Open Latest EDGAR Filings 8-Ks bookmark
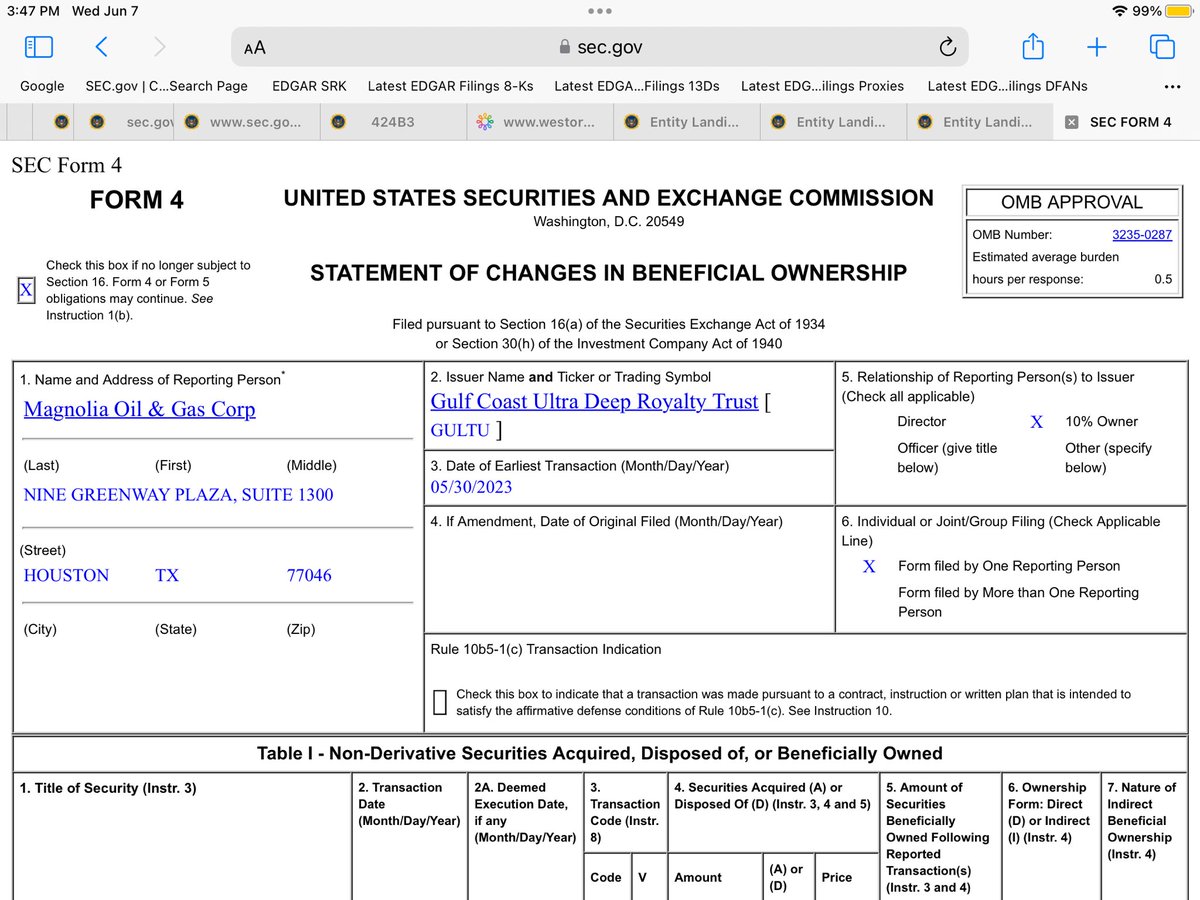The height and width of the screenshot is (900, 1200). pos(451,86)
